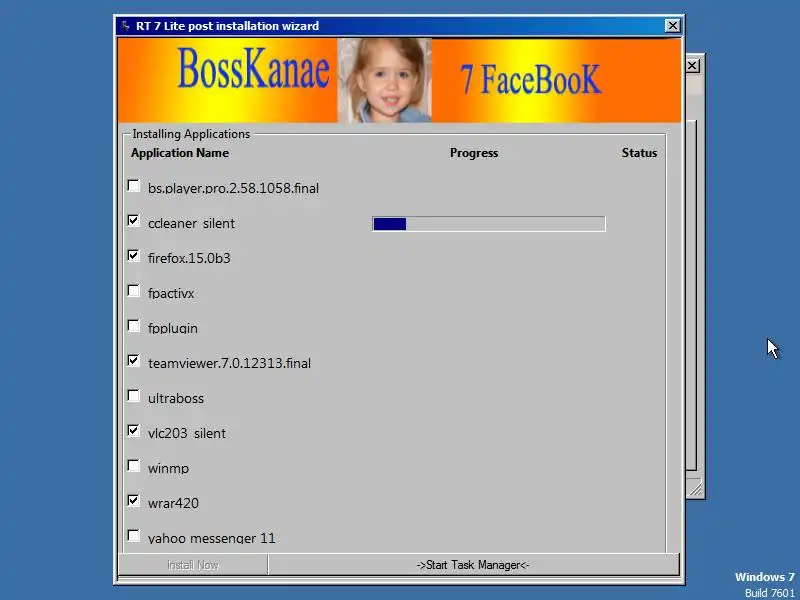This screenshot has height=600, width=800.
Task: Disable the vlc203 silent checkbox
Action: pos(134,431)
